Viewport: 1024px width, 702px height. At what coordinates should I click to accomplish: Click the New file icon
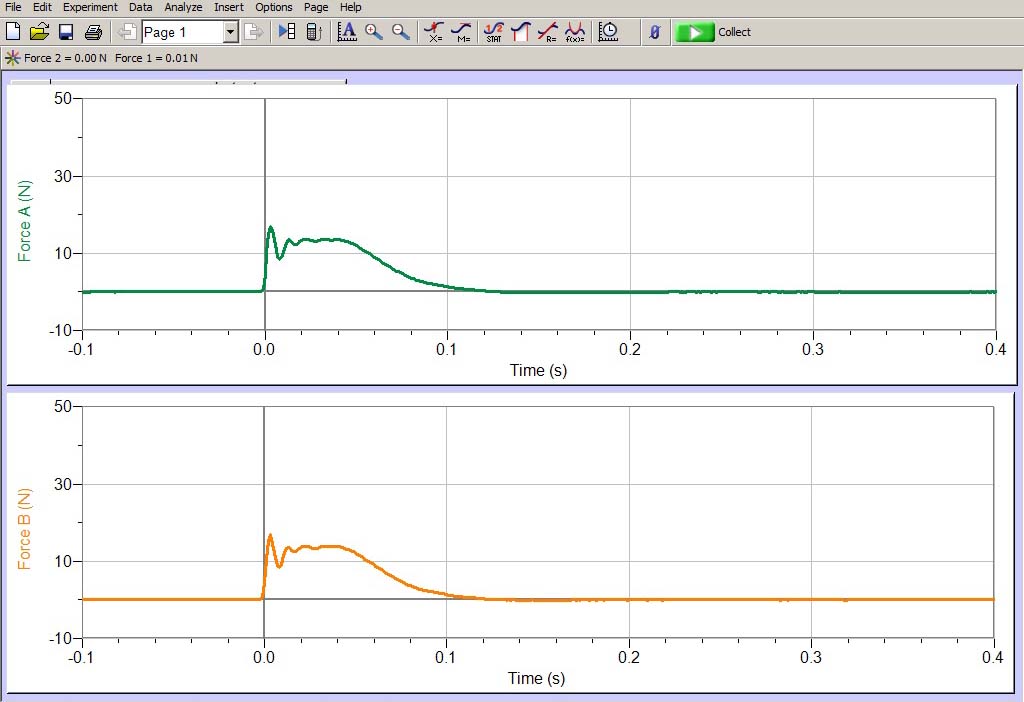(13, 32)
